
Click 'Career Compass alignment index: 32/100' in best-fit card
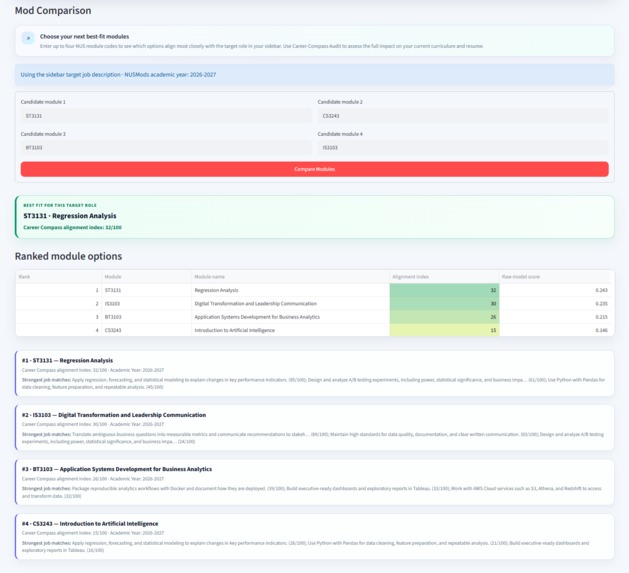(72, 228)
